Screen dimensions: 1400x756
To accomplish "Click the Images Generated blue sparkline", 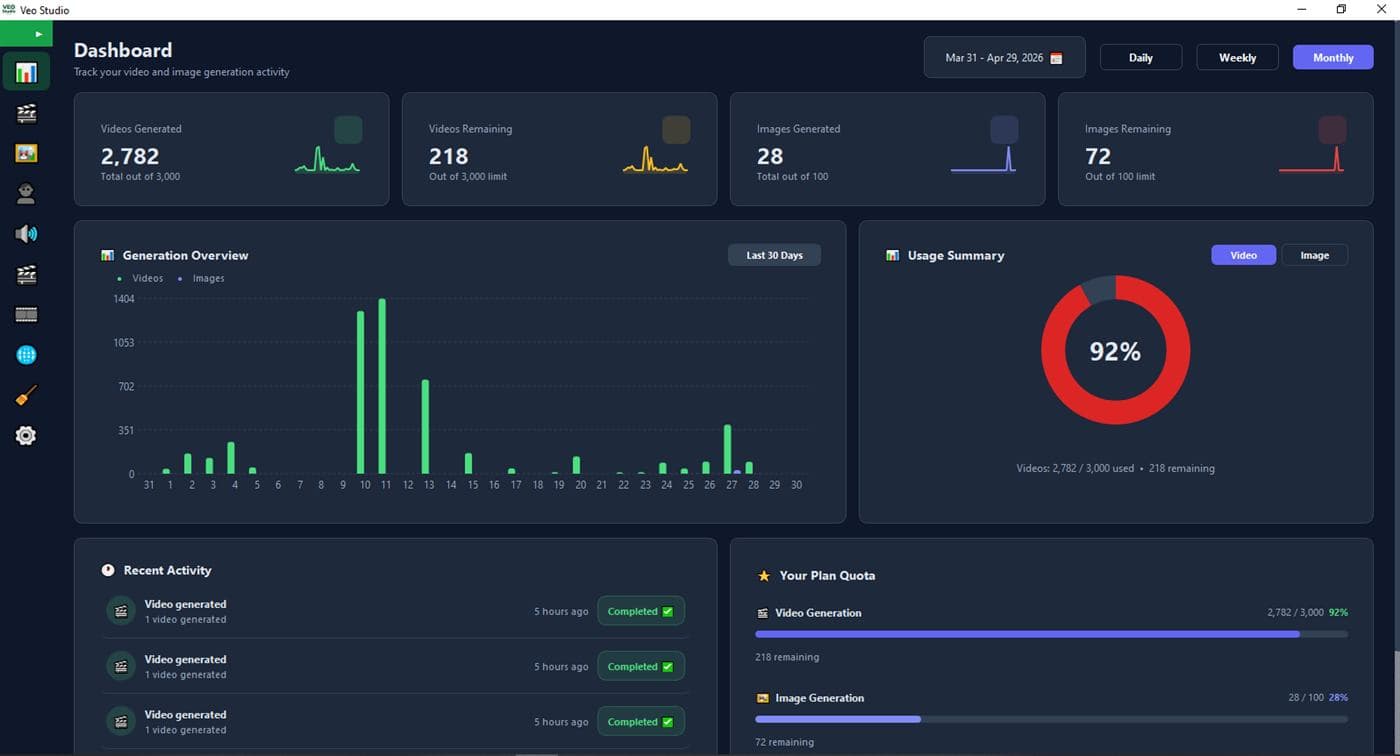I will pos(983,160).
